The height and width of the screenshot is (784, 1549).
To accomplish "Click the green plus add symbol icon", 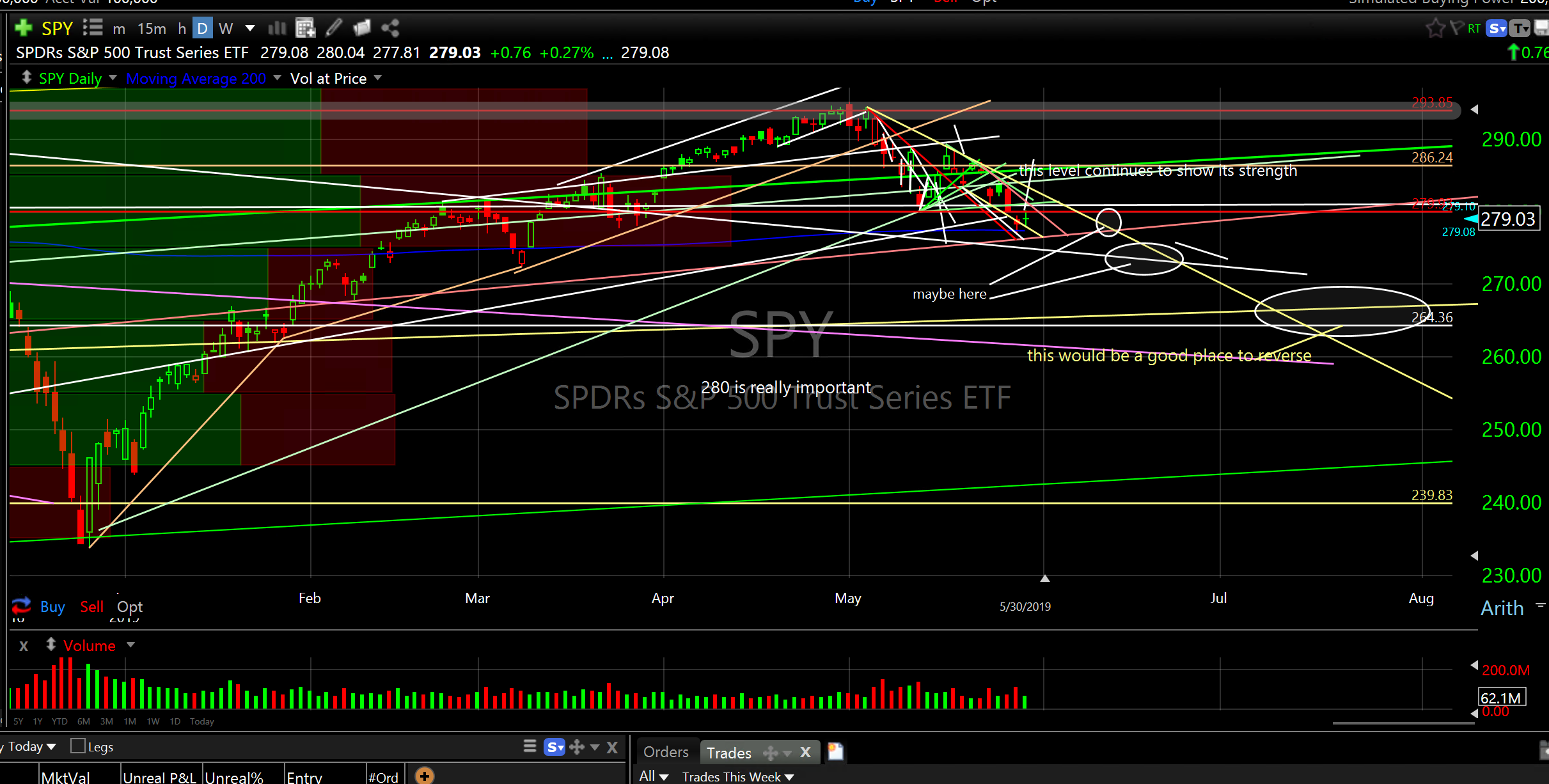I will (24, 28).
